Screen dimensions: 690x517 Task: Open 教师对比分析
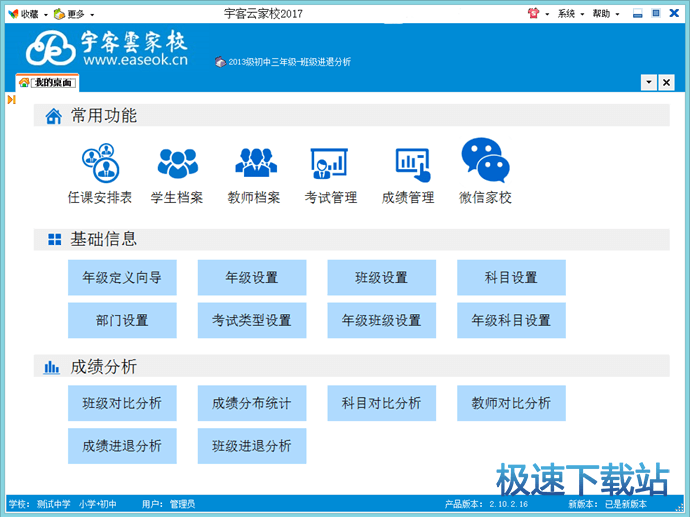tap(511, 403)
